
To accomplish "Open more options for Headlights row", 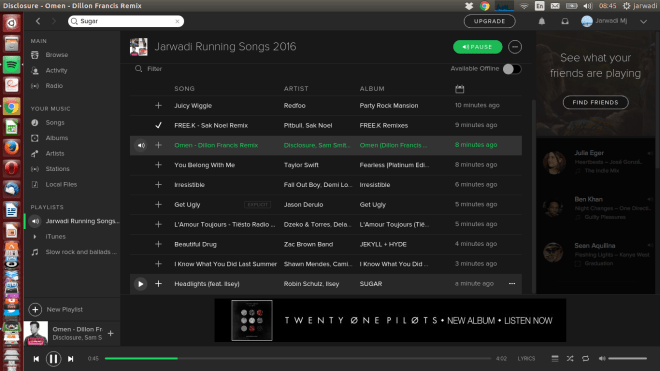I will 512,283.
